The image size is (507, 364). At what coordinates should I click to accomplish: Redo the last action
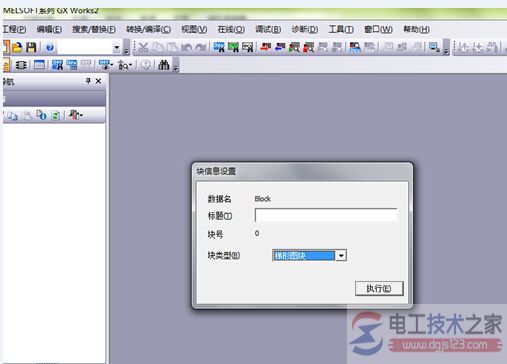pyautogui.click(x=201, y=48)
